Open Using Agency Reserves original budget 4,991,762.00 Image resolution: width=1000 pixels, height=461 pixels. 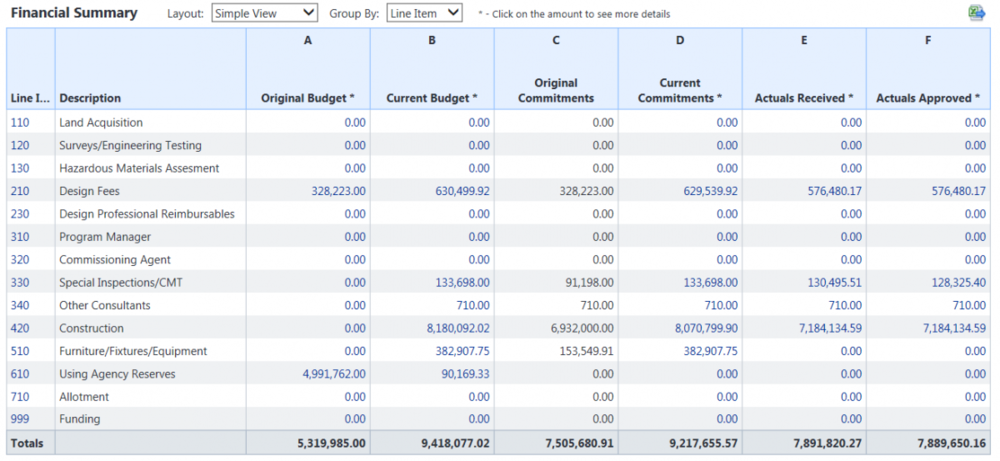[334, 374]
